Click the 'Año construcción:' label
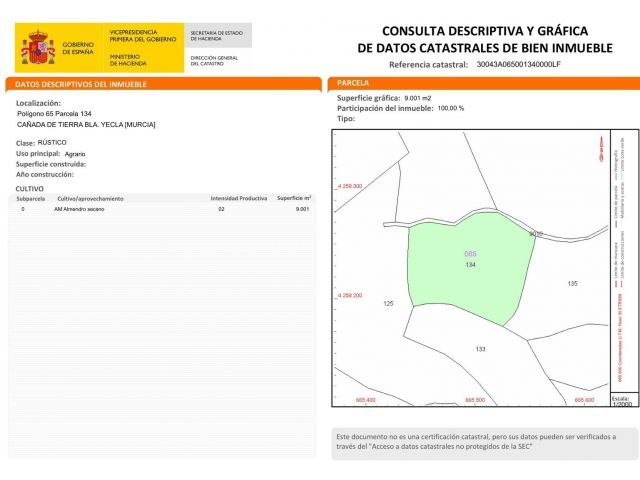This screenshot has width=640, height=480. pos(45,174)
